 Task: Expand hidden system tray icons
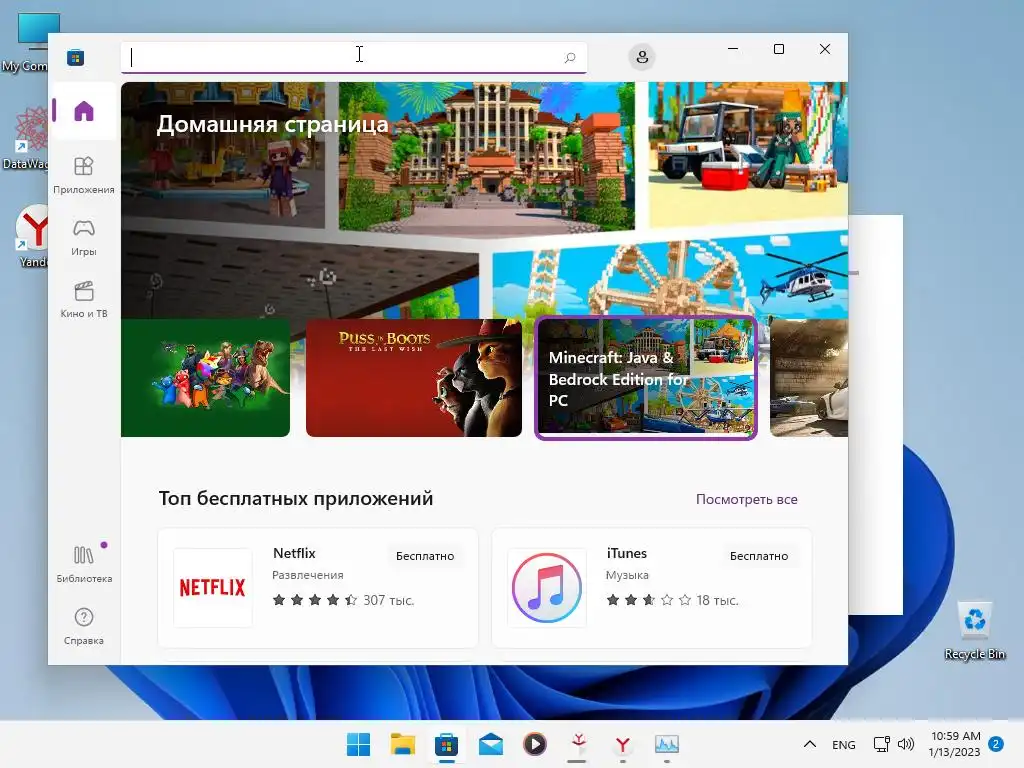810,744
